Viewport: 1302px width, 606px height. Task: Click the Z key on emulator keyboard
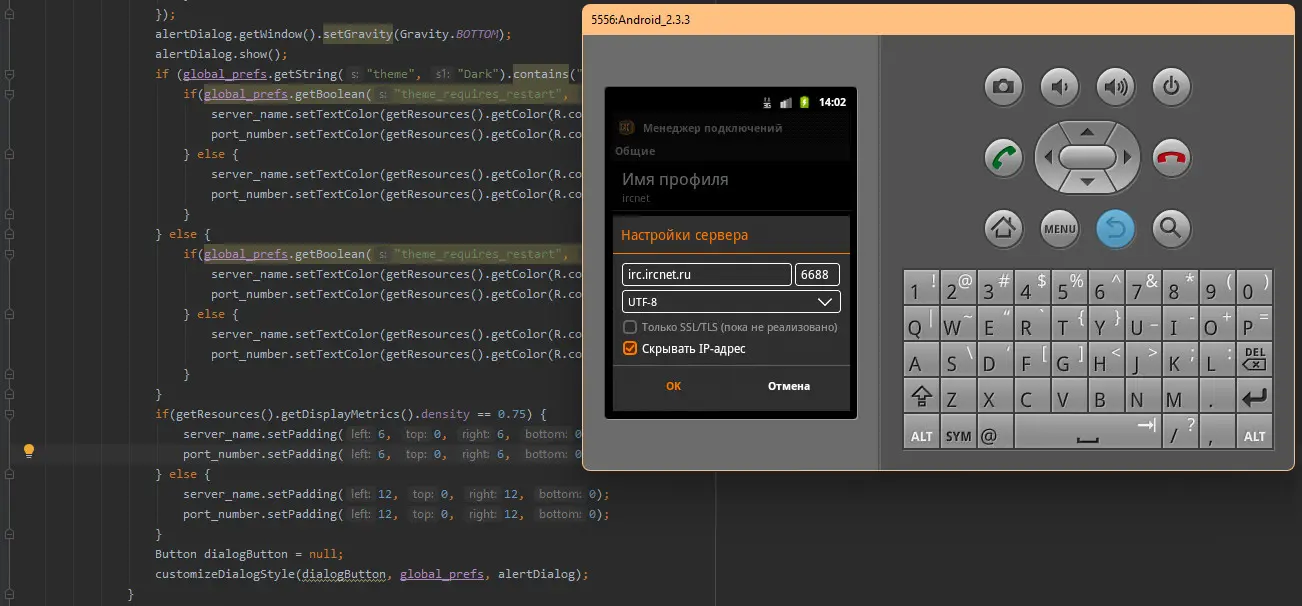(x=958, y=397)
